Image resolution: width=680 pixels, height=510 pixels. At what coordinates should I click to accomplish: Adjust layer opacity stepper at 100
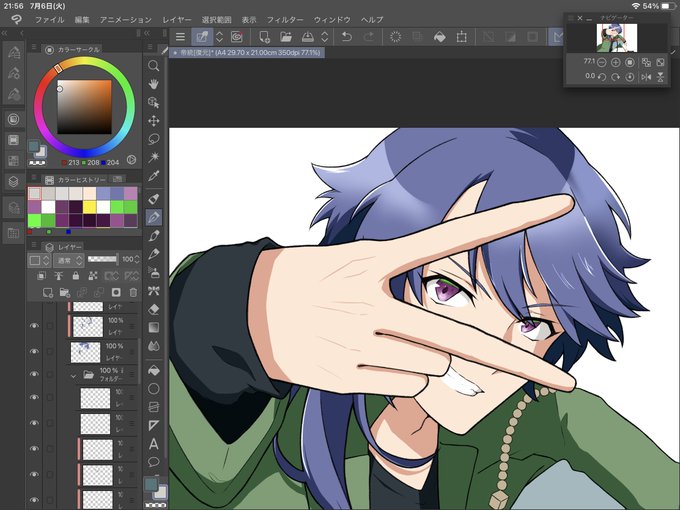point(137,259)
